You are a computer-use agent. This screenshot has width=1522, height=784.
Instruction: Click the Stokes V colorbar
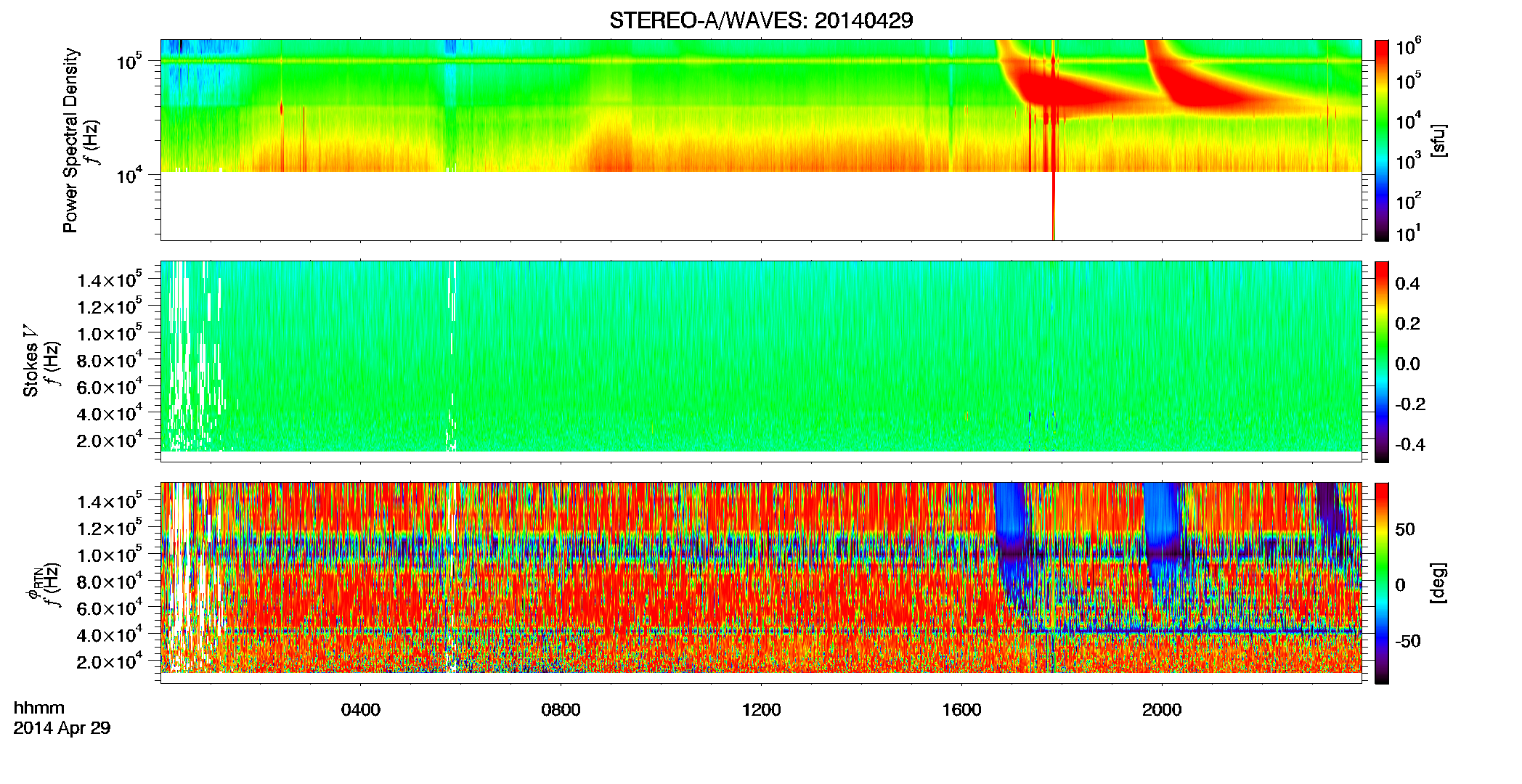click(x=1382, y=362)
